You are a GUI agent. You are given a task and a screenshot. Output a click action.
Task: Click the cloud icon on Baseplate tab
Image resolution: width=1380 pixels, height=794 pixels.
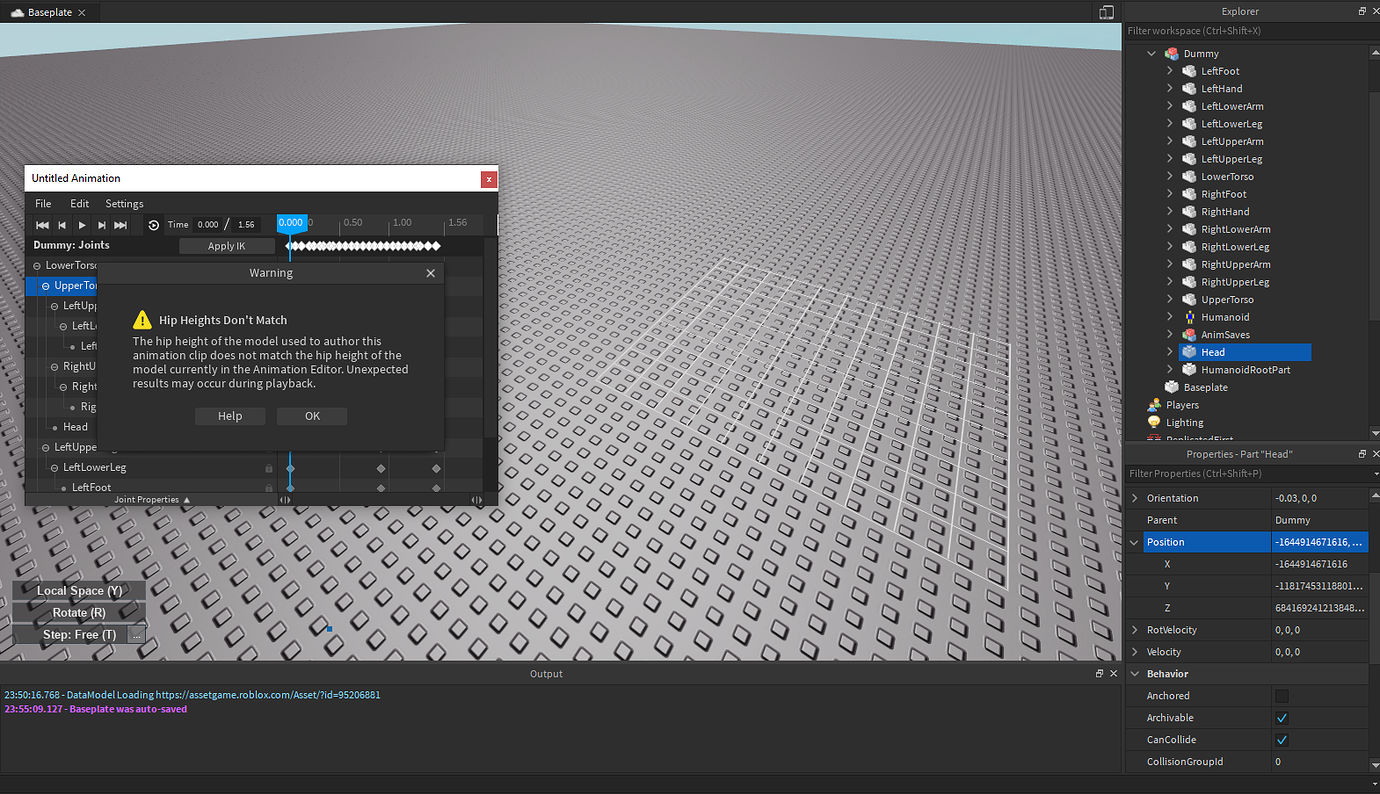[x=17, y=12]
